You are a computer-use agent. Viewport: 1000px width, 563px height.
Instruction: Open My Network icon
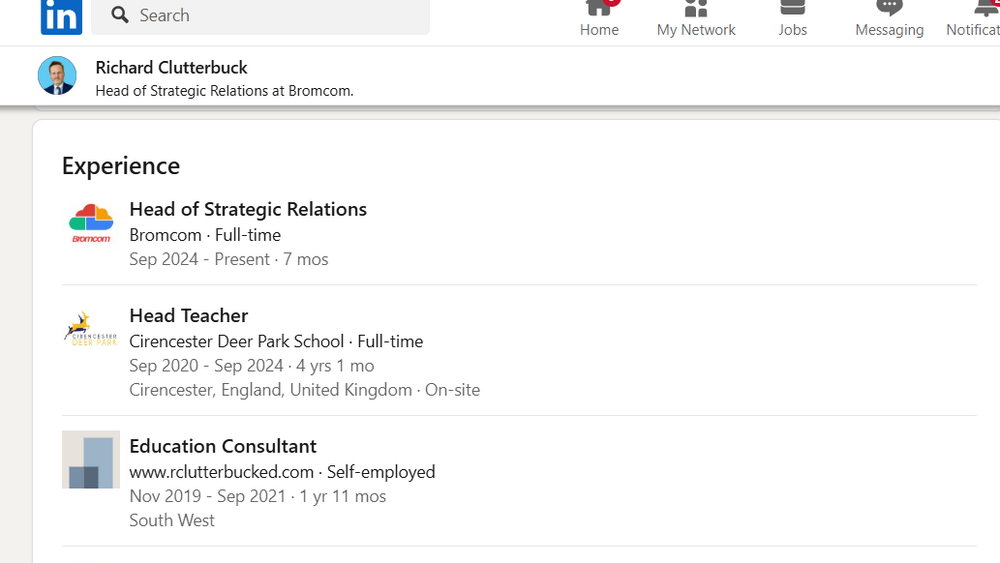point(696,9)
